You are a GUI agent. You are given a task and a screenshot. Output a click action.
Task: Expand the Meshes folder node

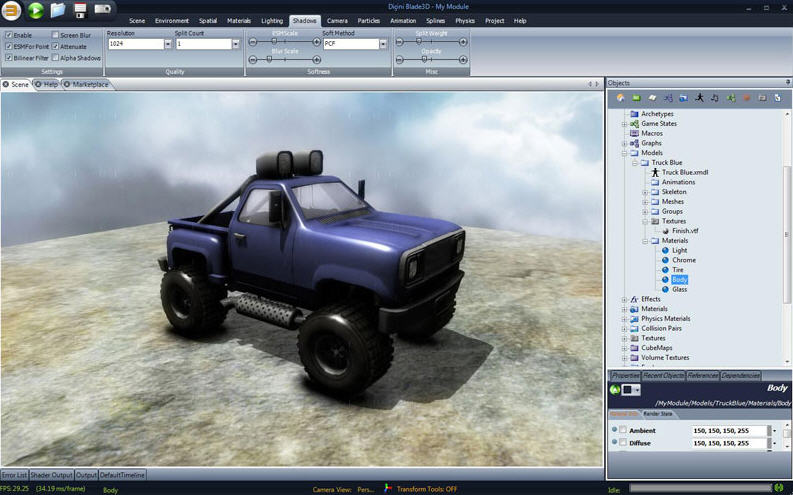coord(645,202)
